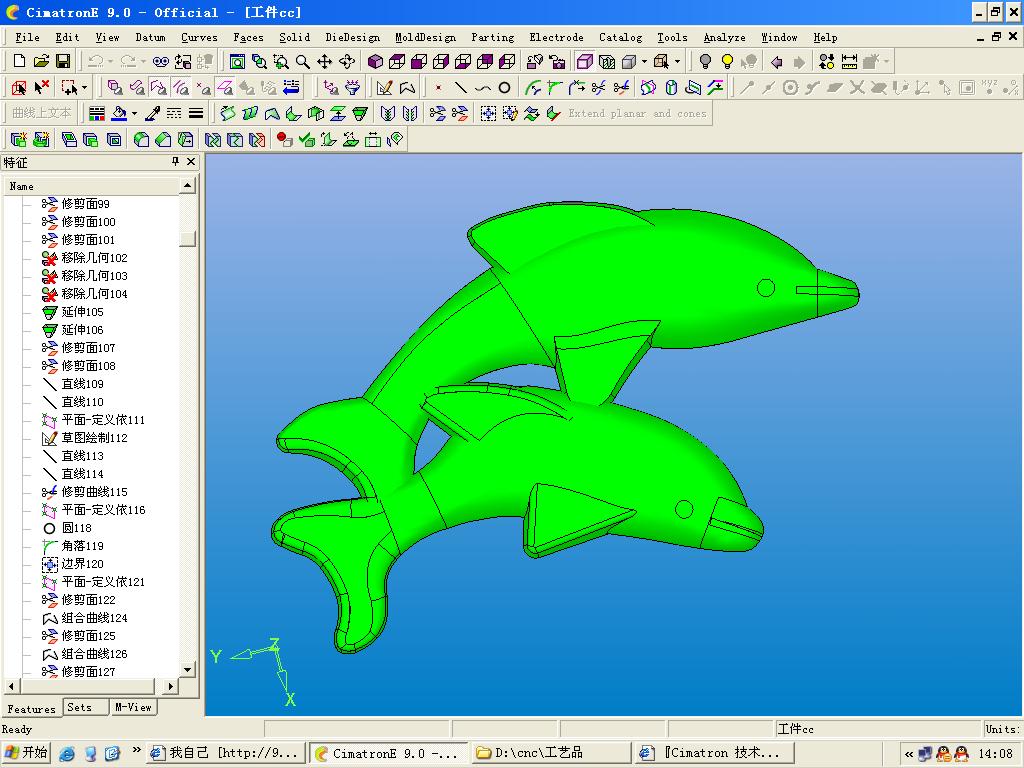This screenshot has height=768, width=1024.
Task: Switch to the M-View tab
Action: tap(133, 707)
